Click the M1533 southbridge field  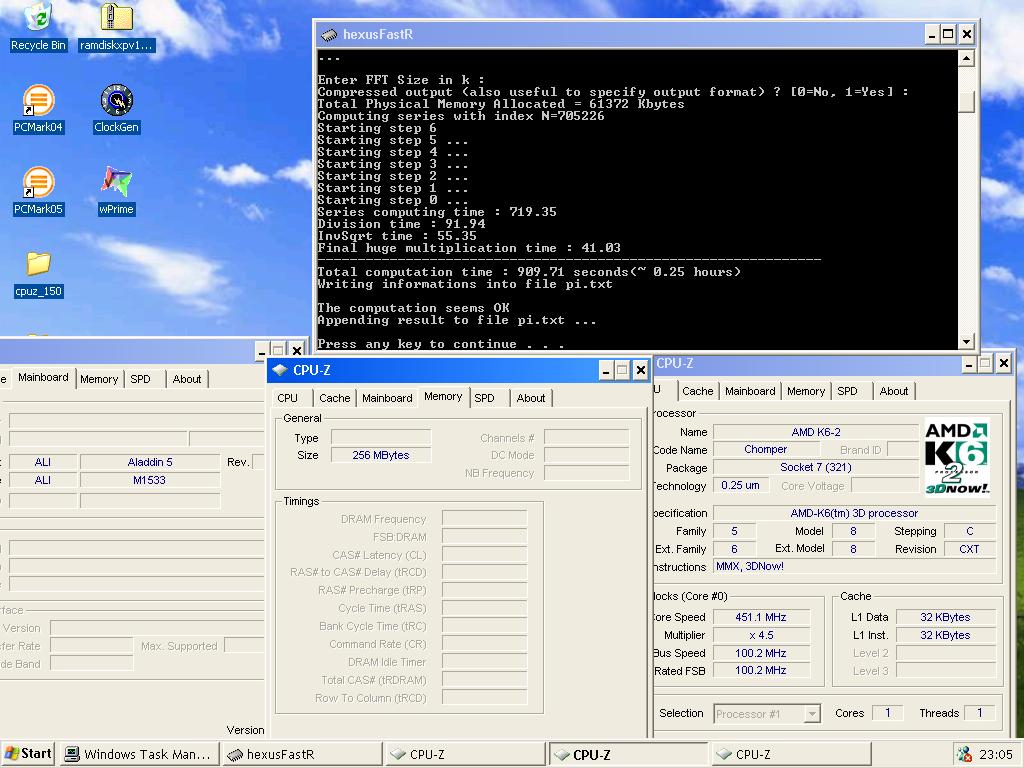tap(150, 480)
